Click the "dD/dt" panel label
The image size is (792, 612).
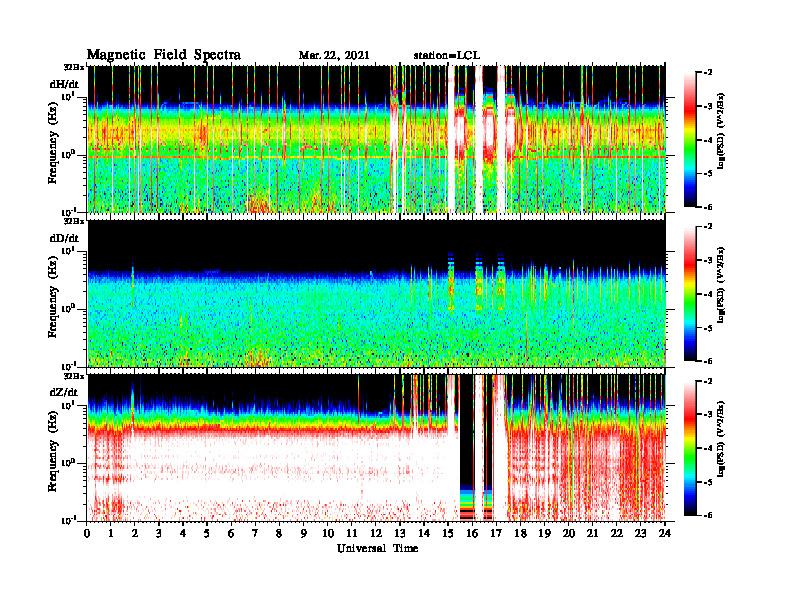pyautogui.click(x=64, y=238)
